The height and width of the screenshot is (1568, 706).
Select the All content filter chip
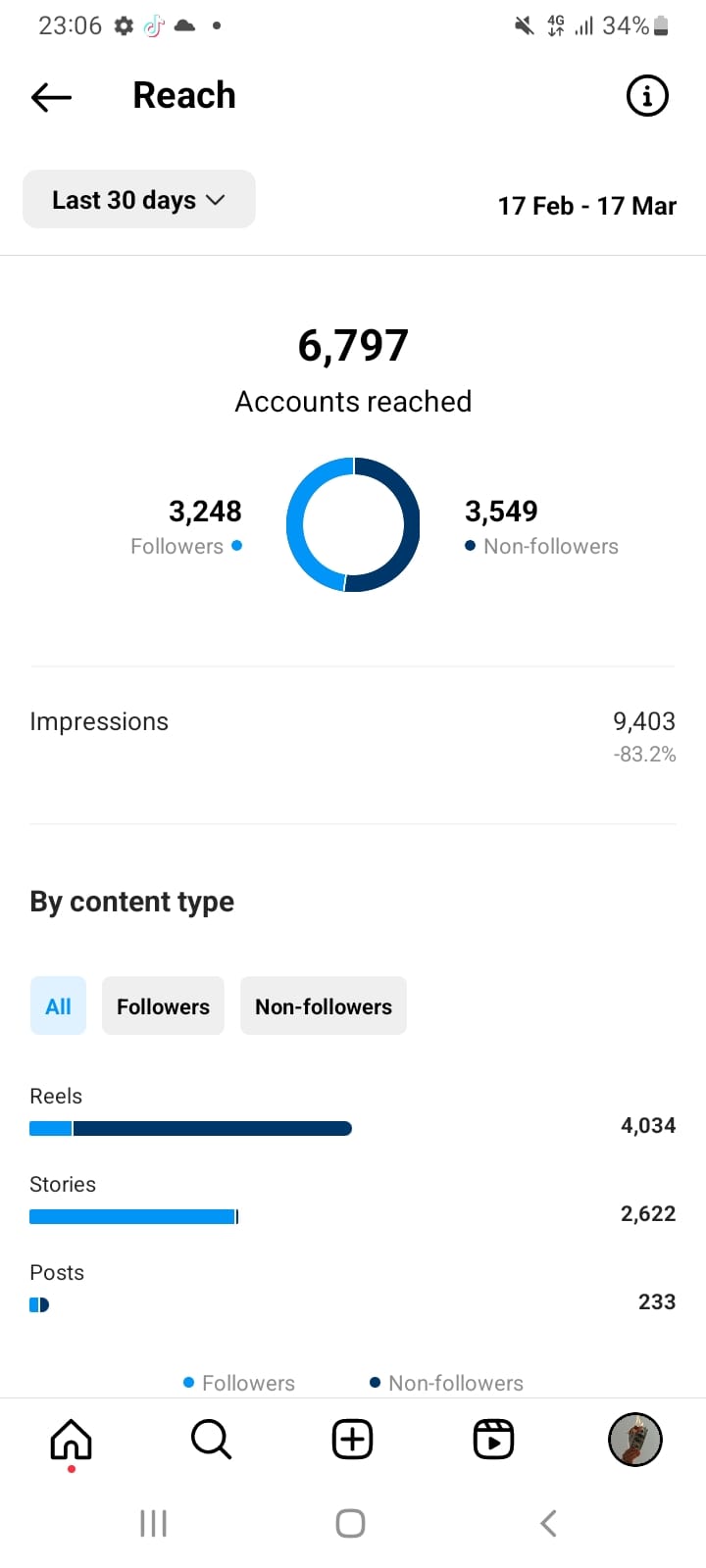(x=58, y=1006)
